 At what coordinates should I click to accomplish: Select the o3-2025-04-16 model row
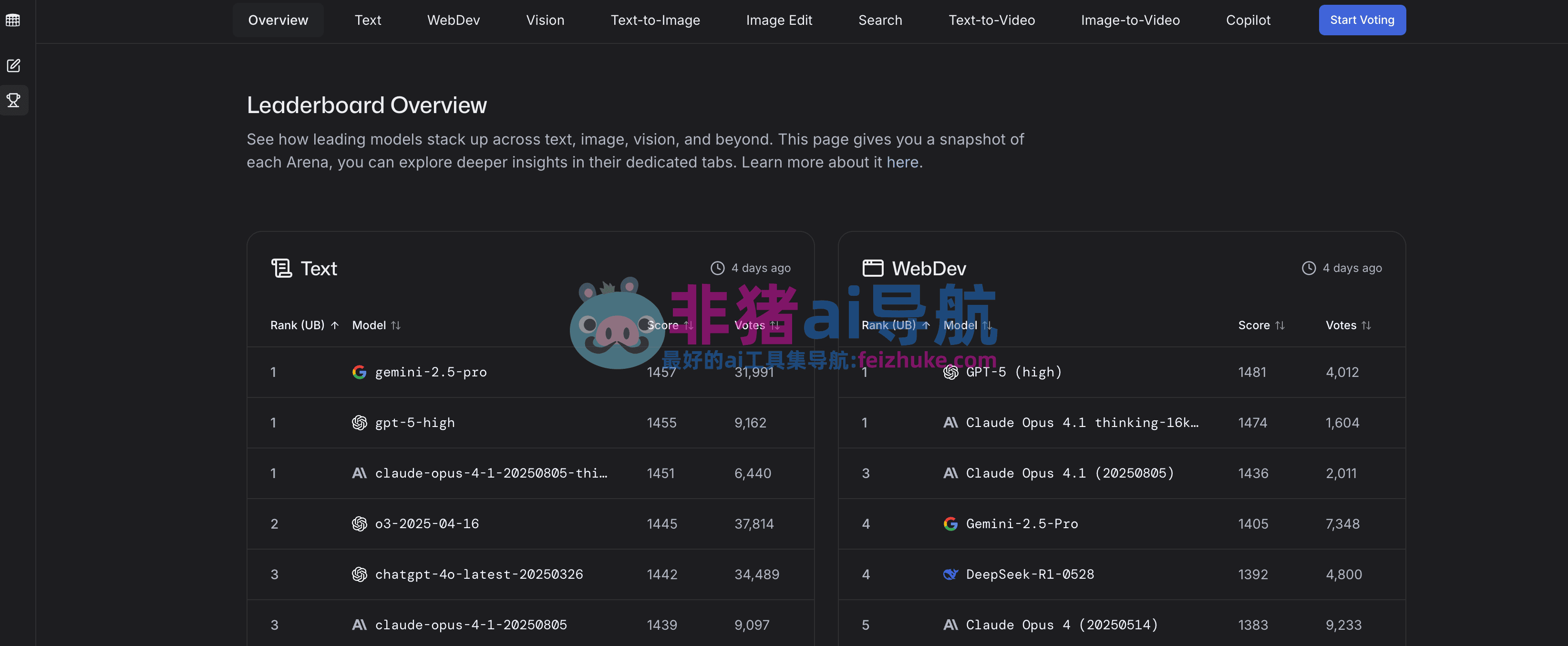click(427, 523)
